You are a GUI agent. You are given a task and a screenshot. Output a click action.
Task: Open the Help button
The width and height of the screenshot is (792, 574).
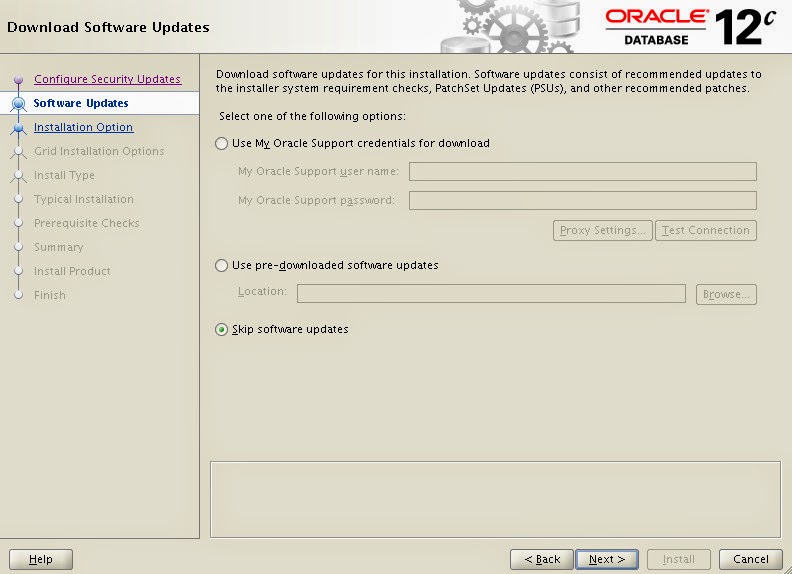(41, 559)
